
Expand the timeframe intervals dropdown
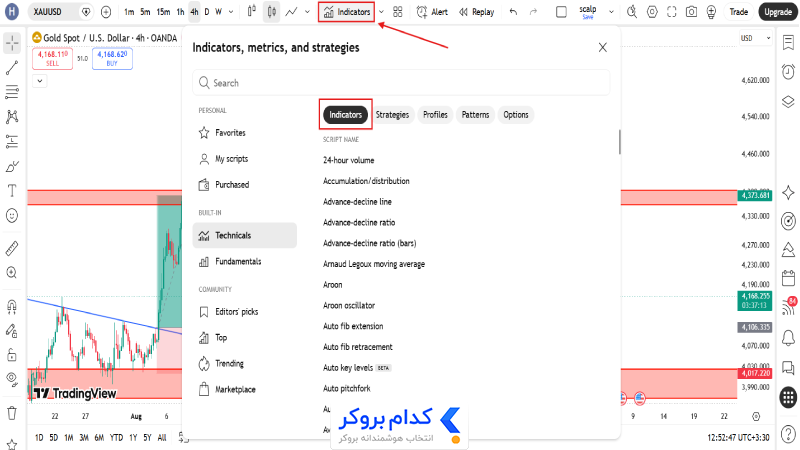pos(231,12)
